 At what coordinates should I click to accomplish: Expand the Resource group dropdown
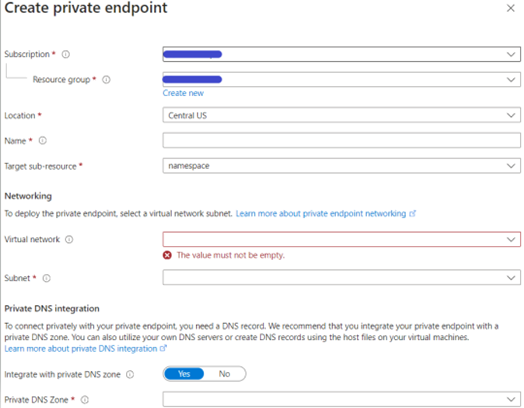click(x=342, y=80)
